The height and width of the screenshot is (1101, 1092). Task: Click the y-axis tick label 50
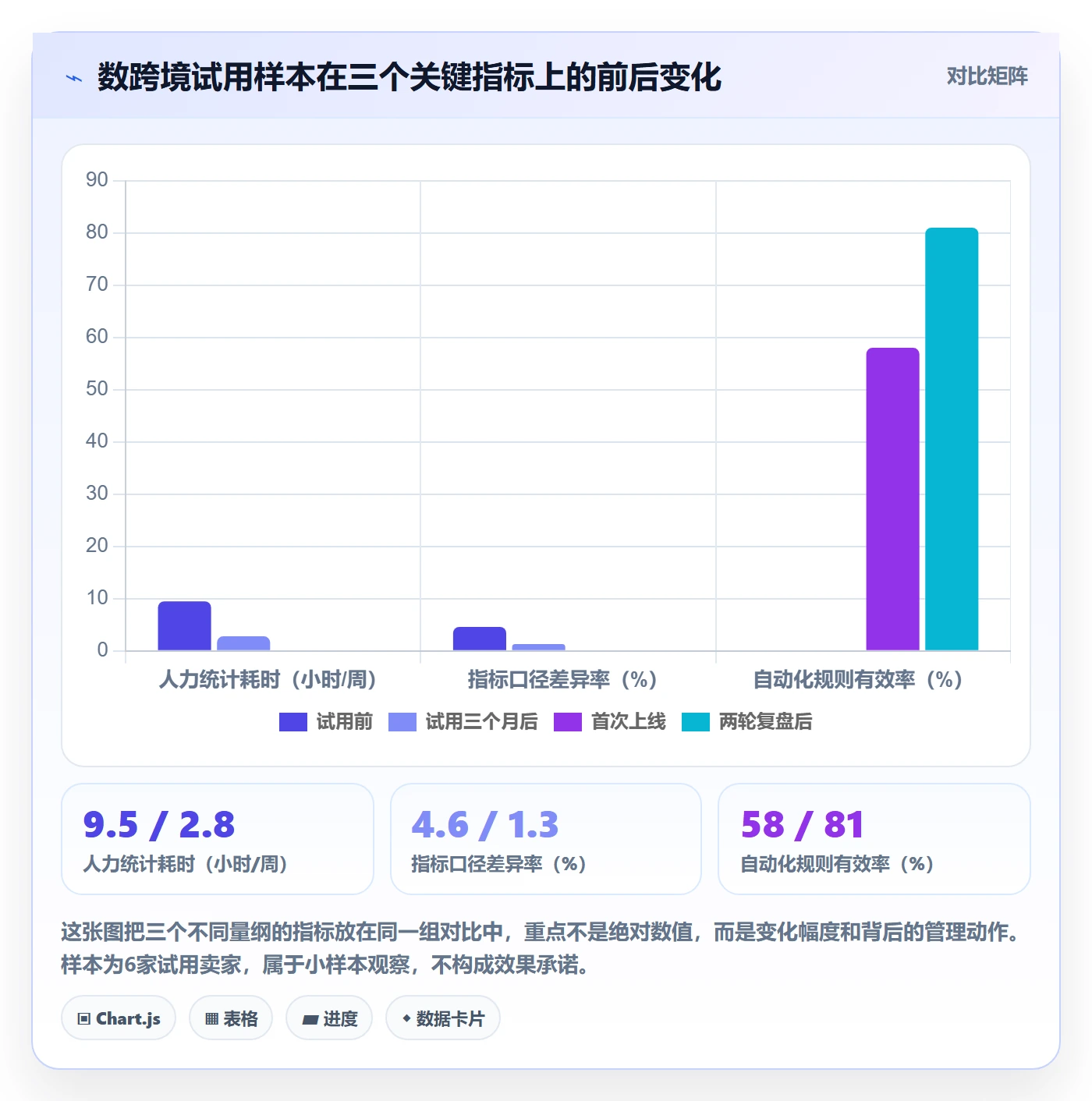click(97, 389)
